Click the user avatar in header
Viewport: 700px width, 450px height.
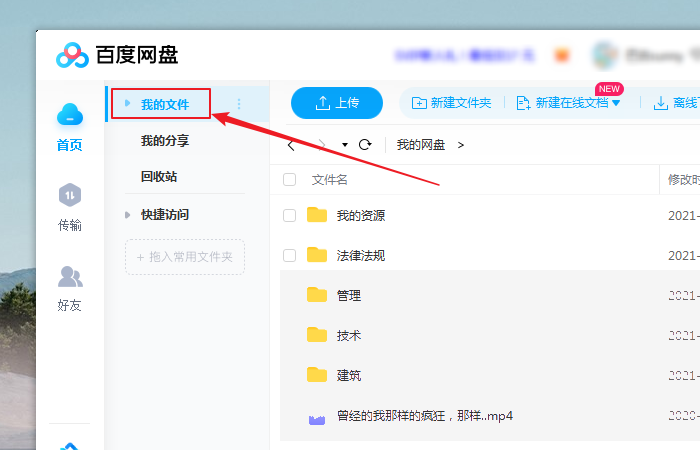pos(604,55)
